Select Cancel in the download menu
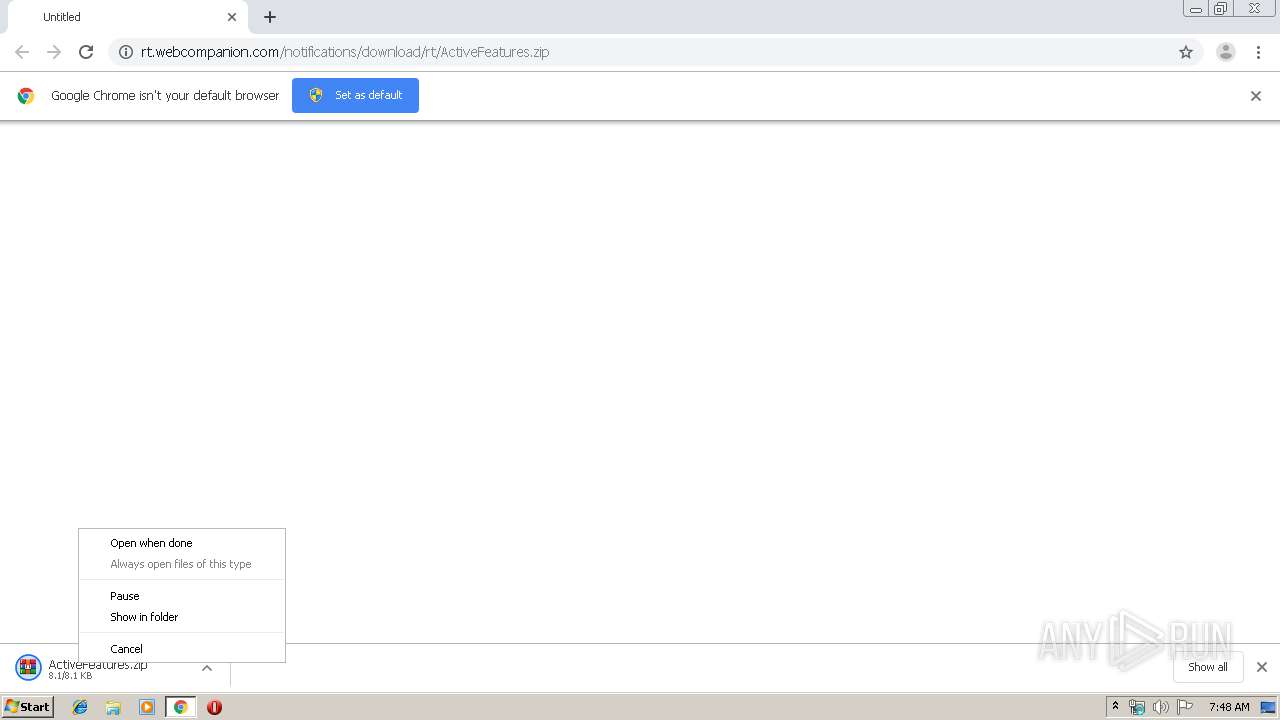 tap(181, 649)
